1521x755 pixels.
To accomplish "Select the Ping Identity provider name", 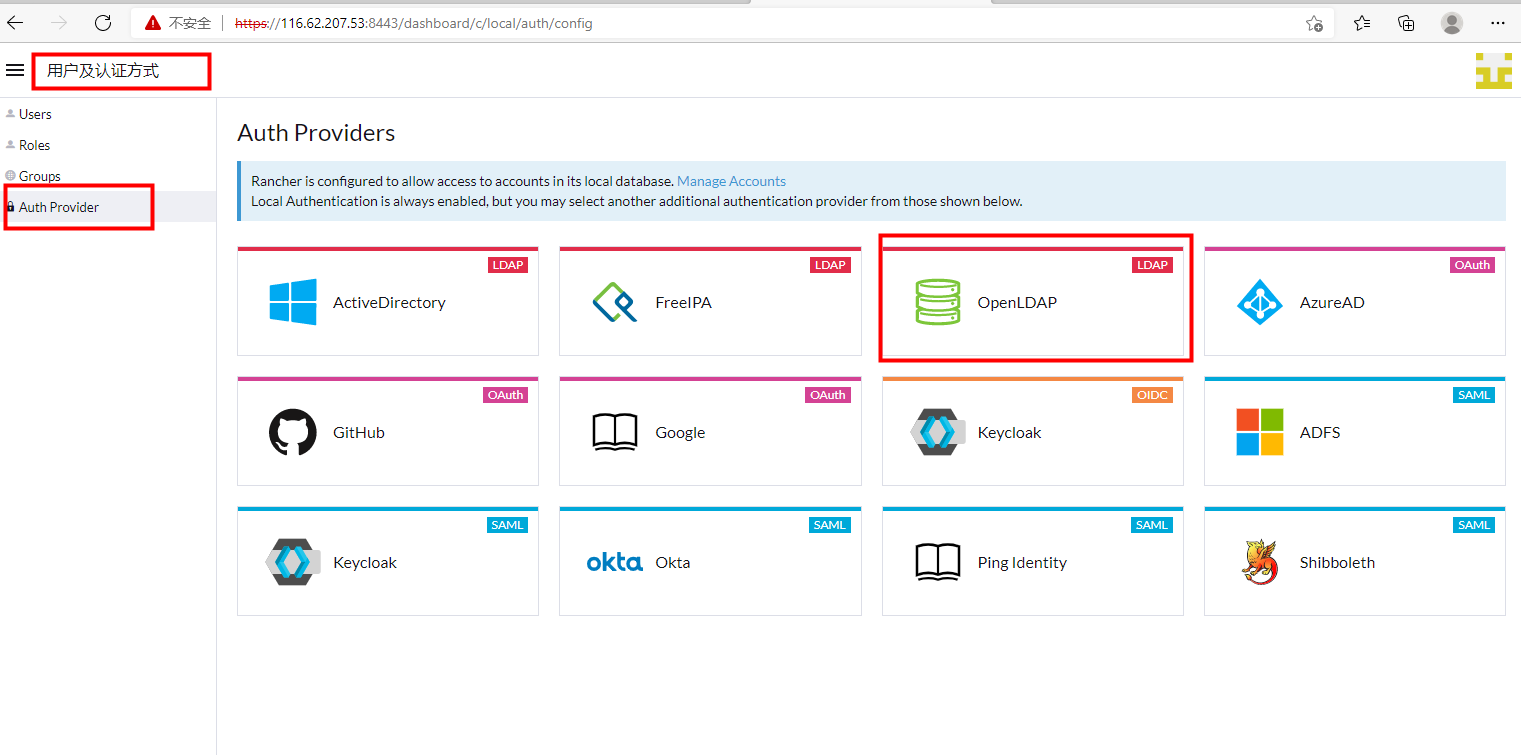I will click(1022, 562).
